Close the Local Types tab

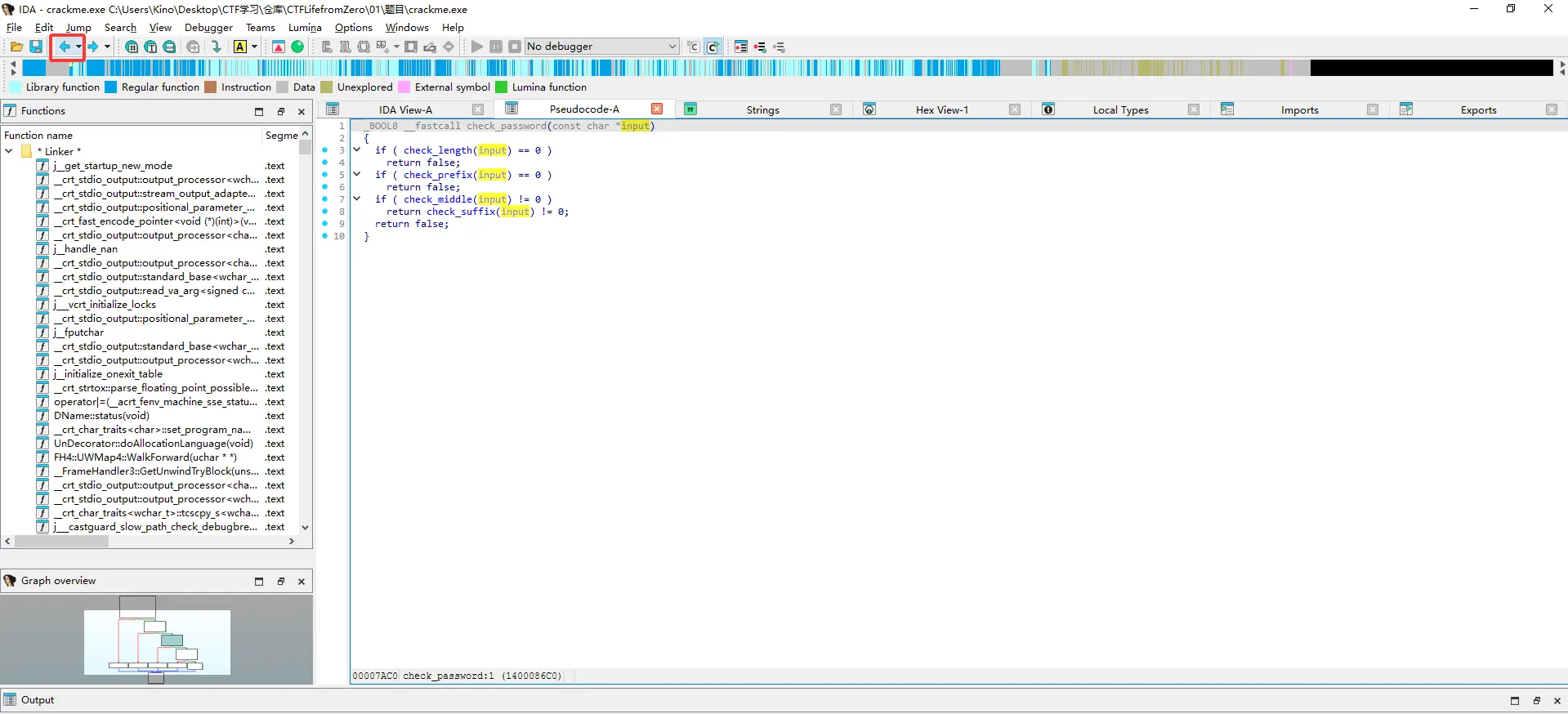(x=1194, y=109)
